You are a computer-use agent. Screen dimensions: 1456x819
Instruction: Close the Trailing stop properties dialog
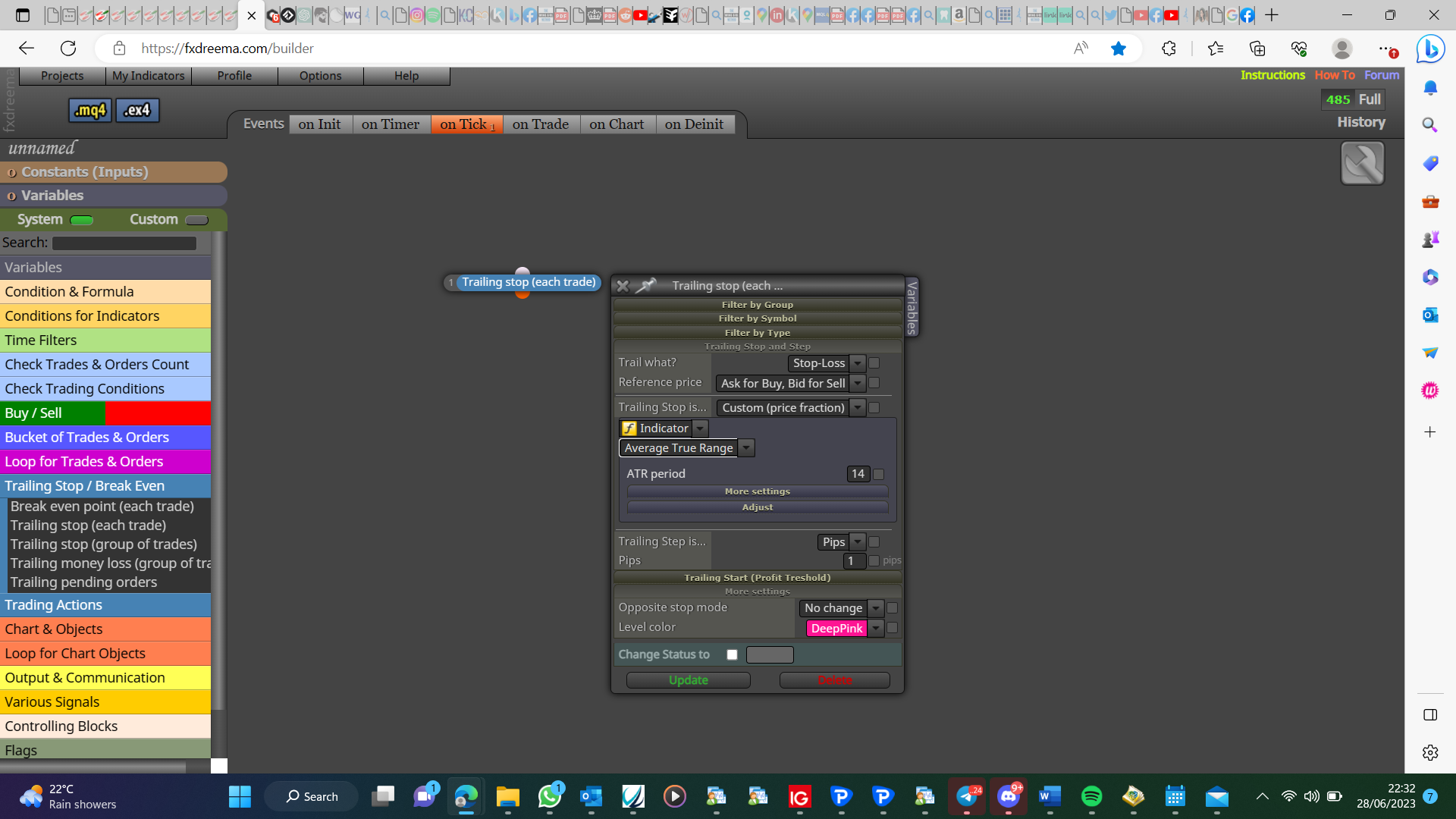623,286
